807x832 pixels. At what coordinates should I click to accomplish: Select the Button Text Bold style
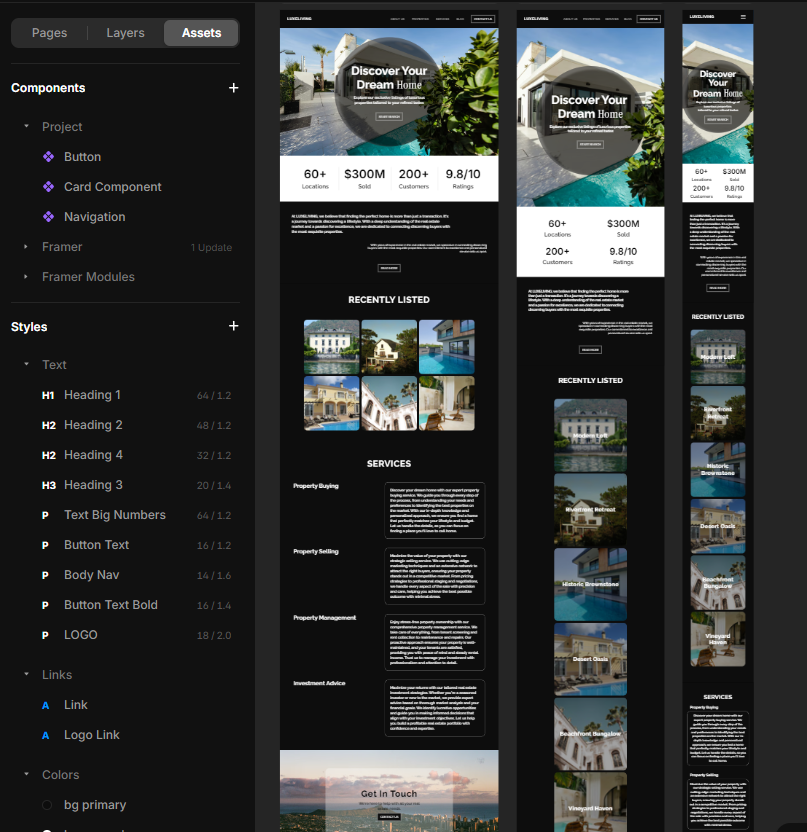[125, 605]
